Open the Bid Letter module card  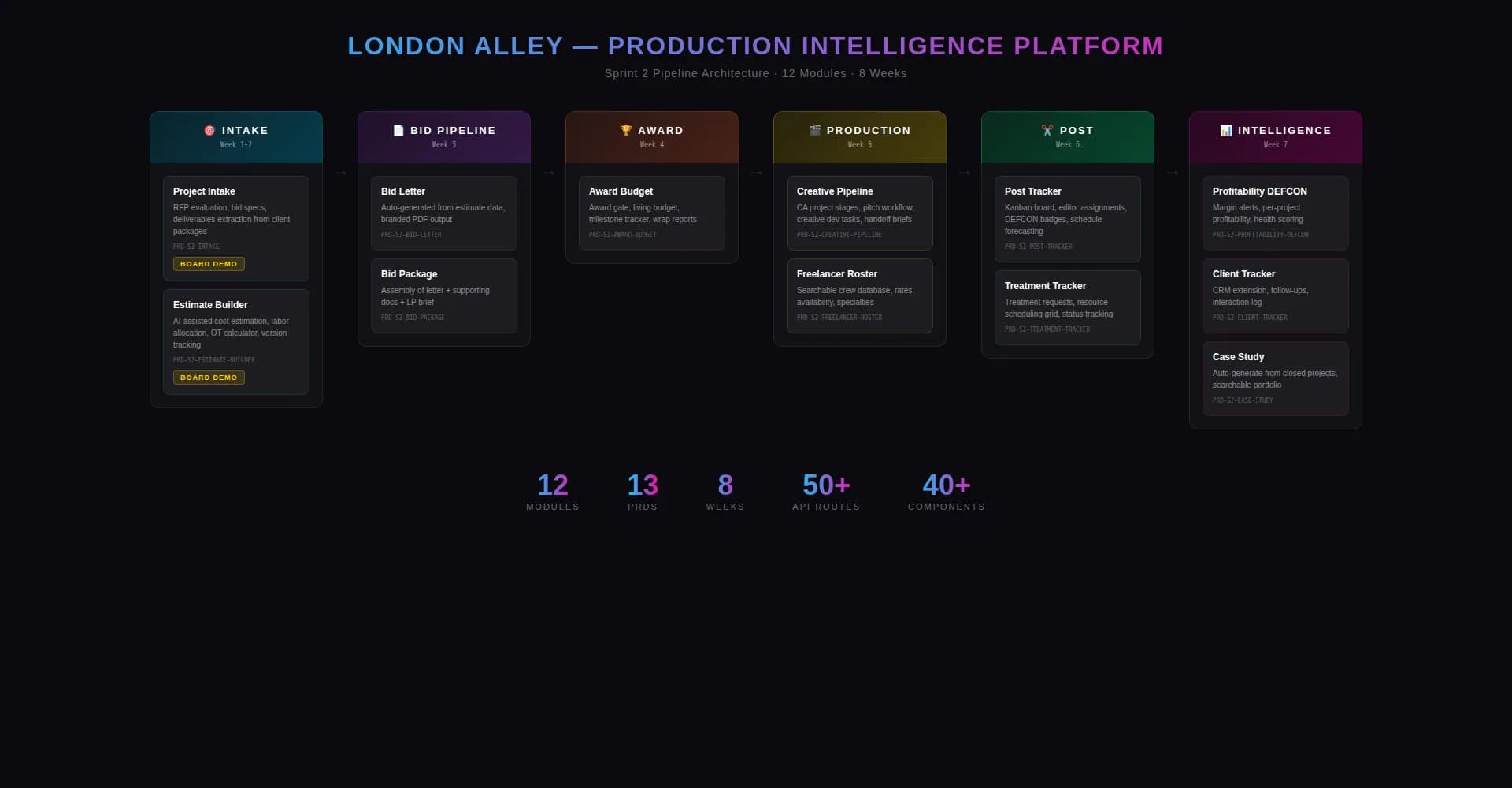[x=443, y=213]
